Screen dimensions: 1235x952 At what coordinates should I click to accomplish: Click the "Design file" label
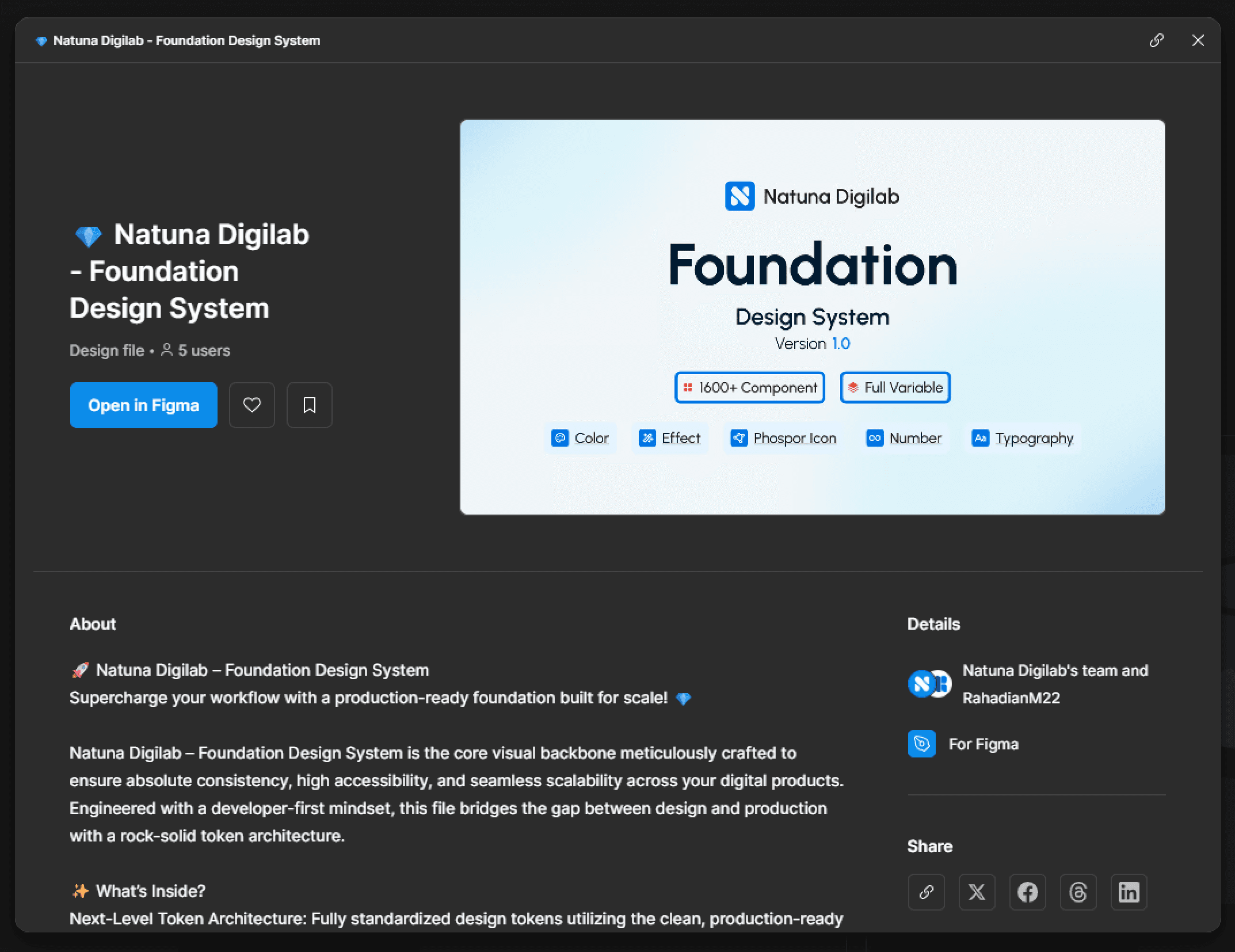coord(107,351)
